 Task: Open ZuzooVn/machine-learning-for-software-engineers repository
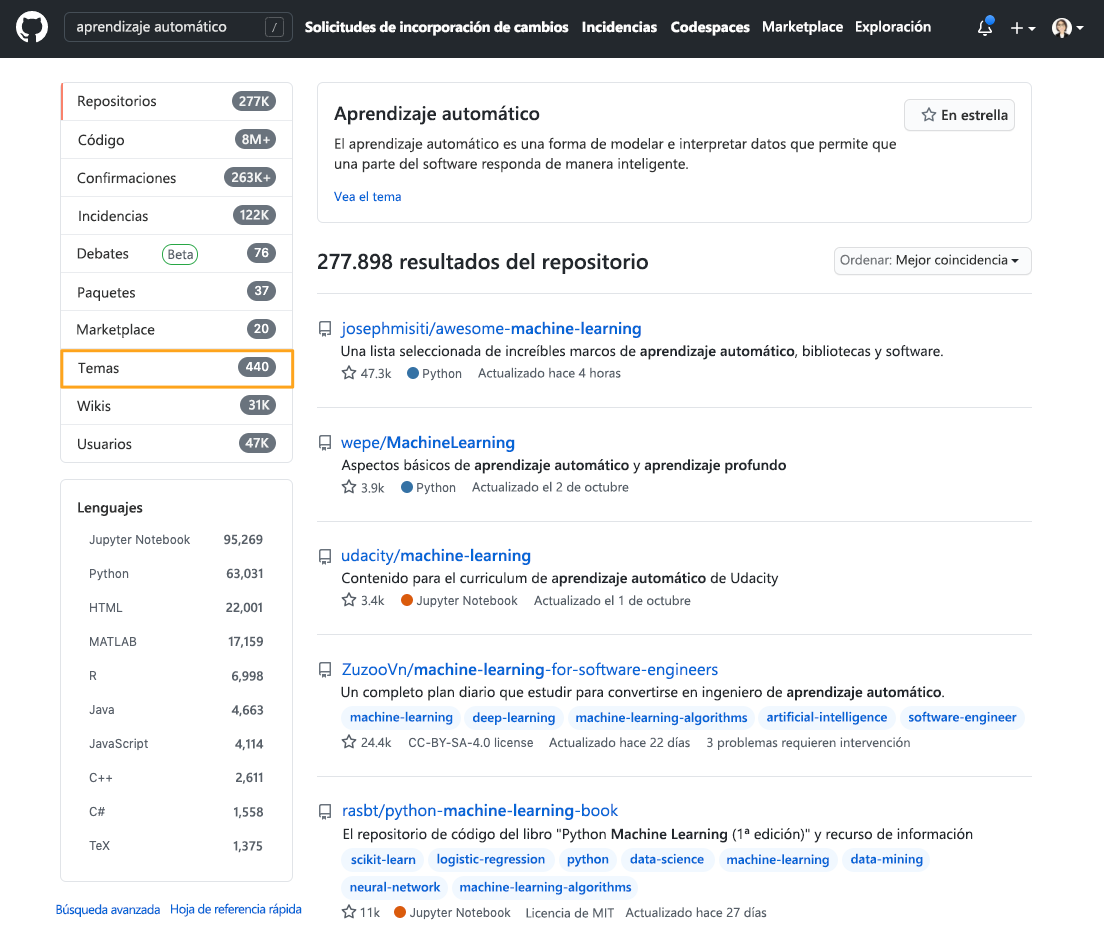tap(529, 669)
